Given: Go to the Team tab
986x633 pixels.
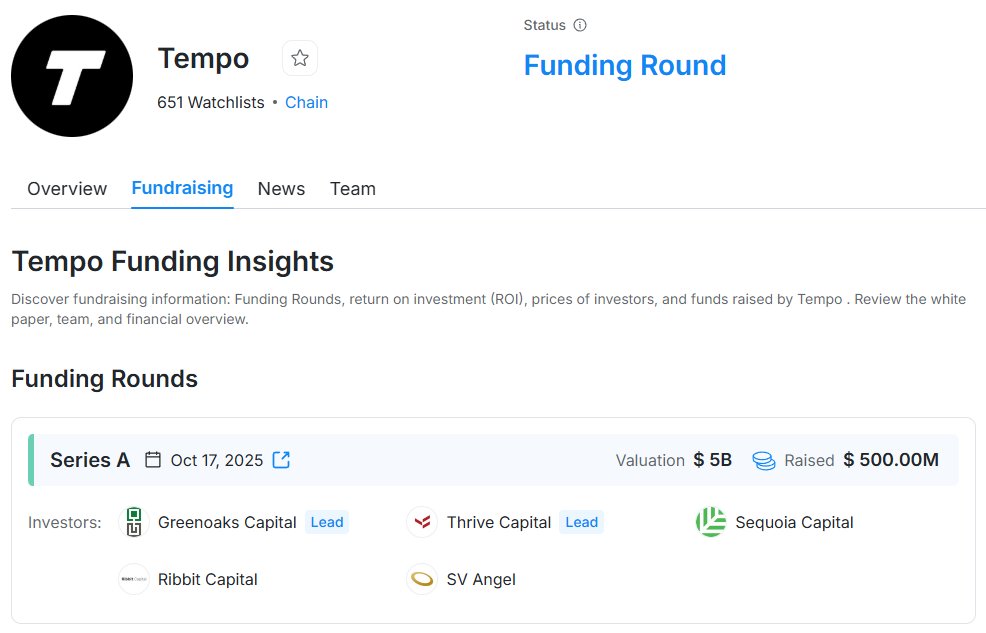Looking at the screenshot, I should (x=353, y=189).
